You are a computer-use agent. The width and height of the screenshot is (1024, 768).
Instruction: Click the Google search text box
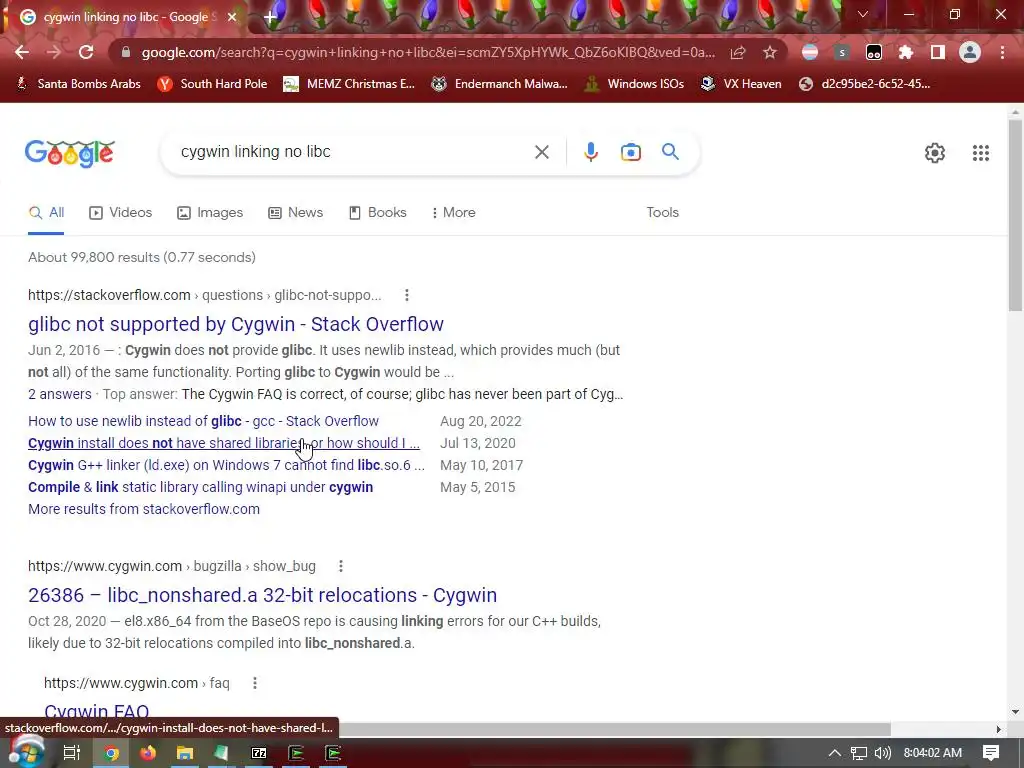353,152
